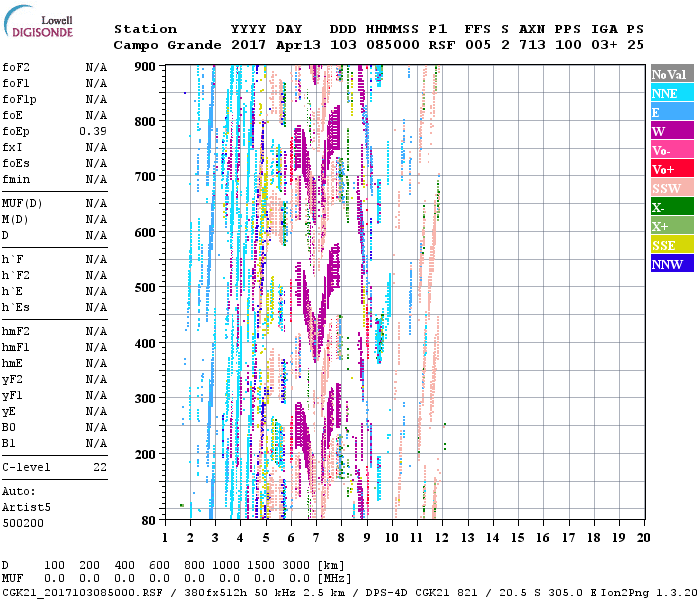Select the NoVal legend swatch
Image resolution: width=700 pixels, height=600 pixels.
click(672, 74)
